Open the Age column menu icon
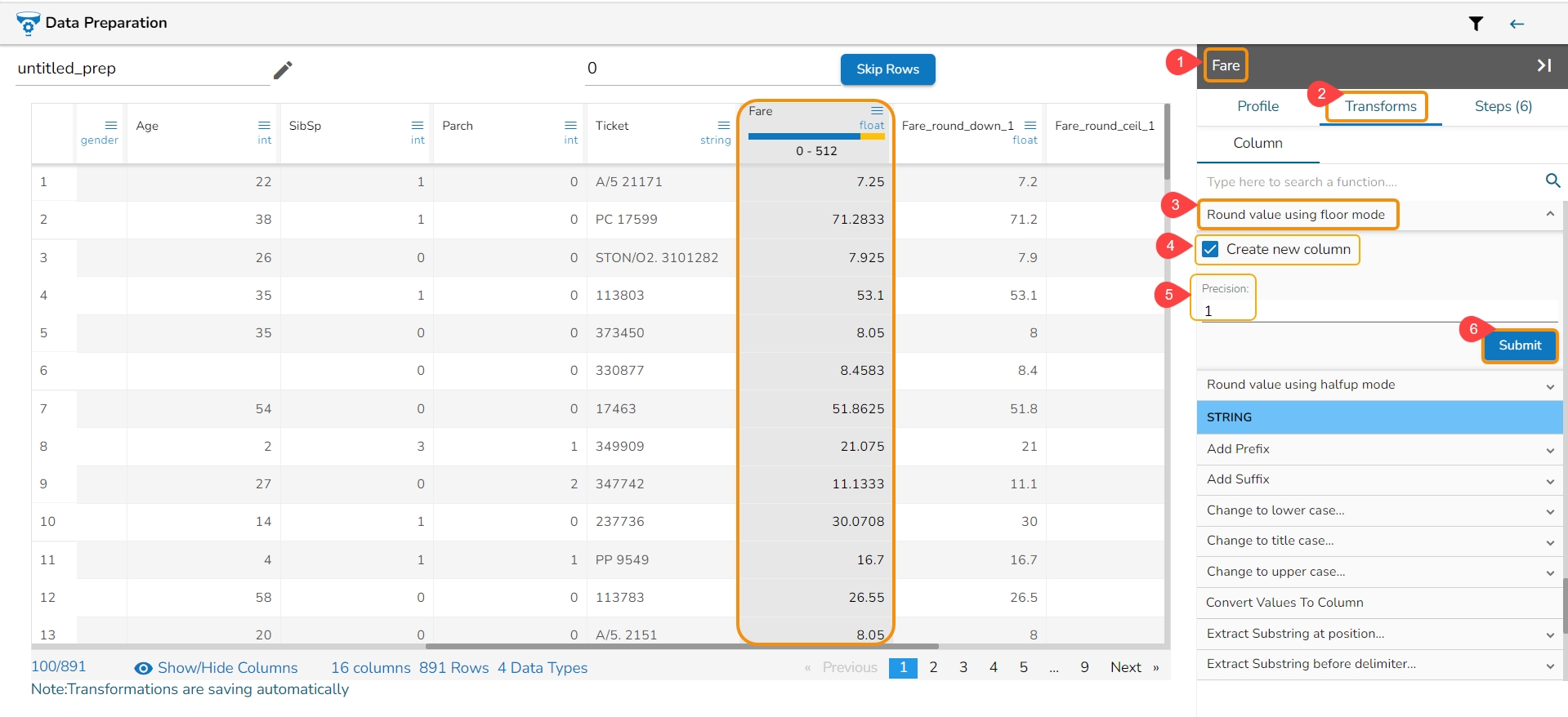This screenshot has width=1568, height=717. [264, 126]
